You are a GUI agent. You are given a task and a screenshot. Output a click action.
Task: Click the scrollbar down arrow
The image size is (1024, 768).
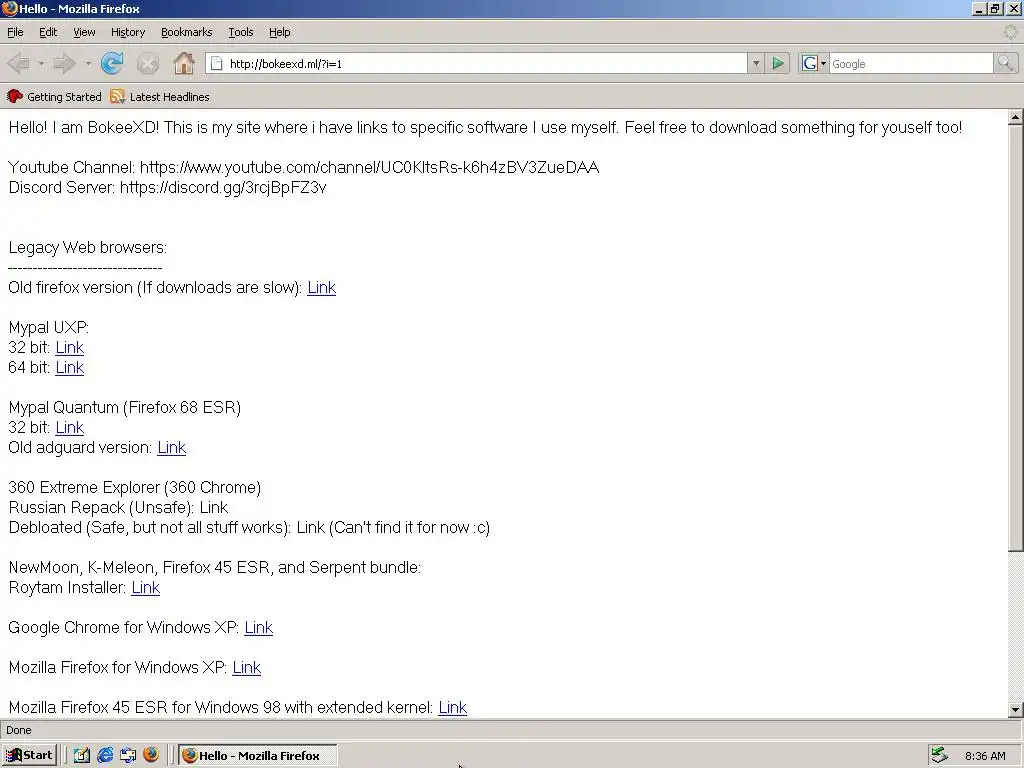[1015, 709]
